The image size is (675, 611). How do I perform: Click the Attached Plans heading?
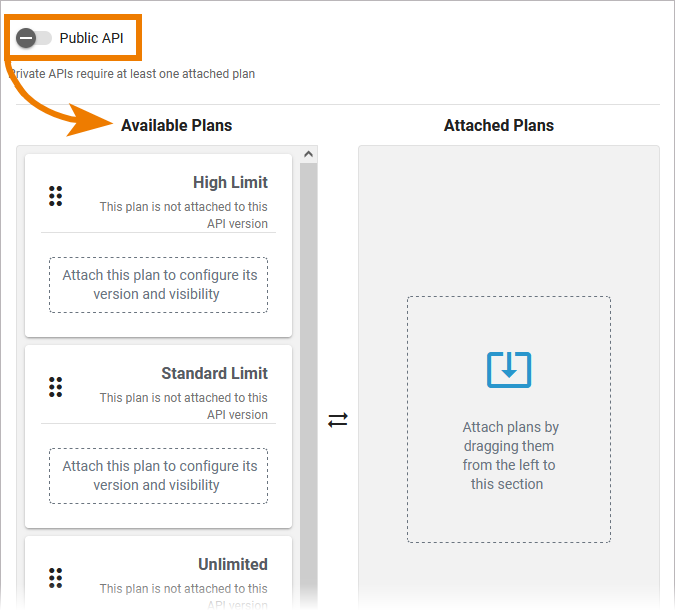point(498,126)
